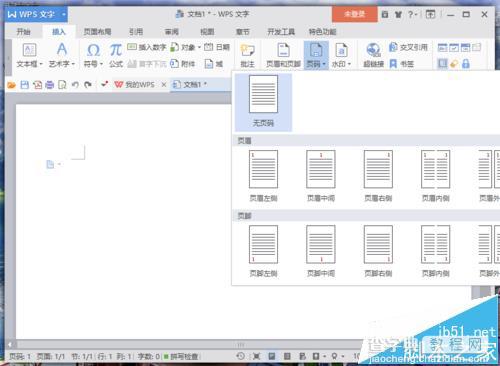
Task: Click the export PDF icon
Action: tap(37, 85)
